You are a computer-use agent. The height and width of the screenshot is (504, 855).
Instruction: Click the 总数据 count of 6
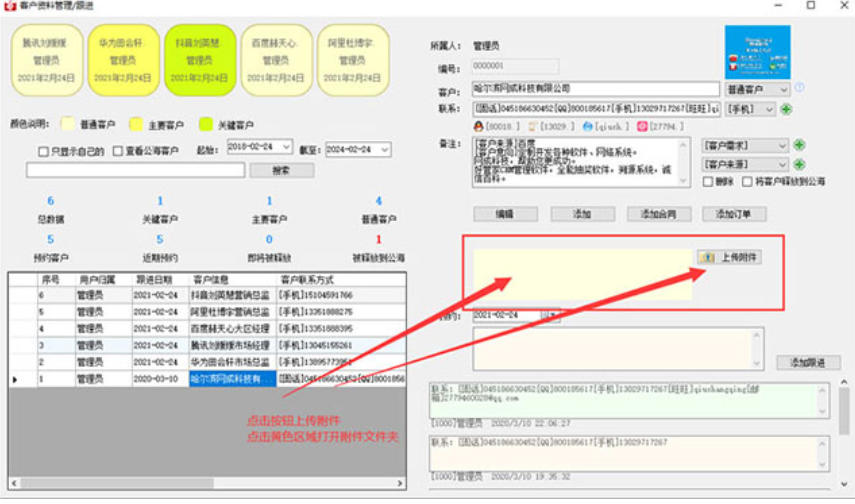click(x=51, y=201)
